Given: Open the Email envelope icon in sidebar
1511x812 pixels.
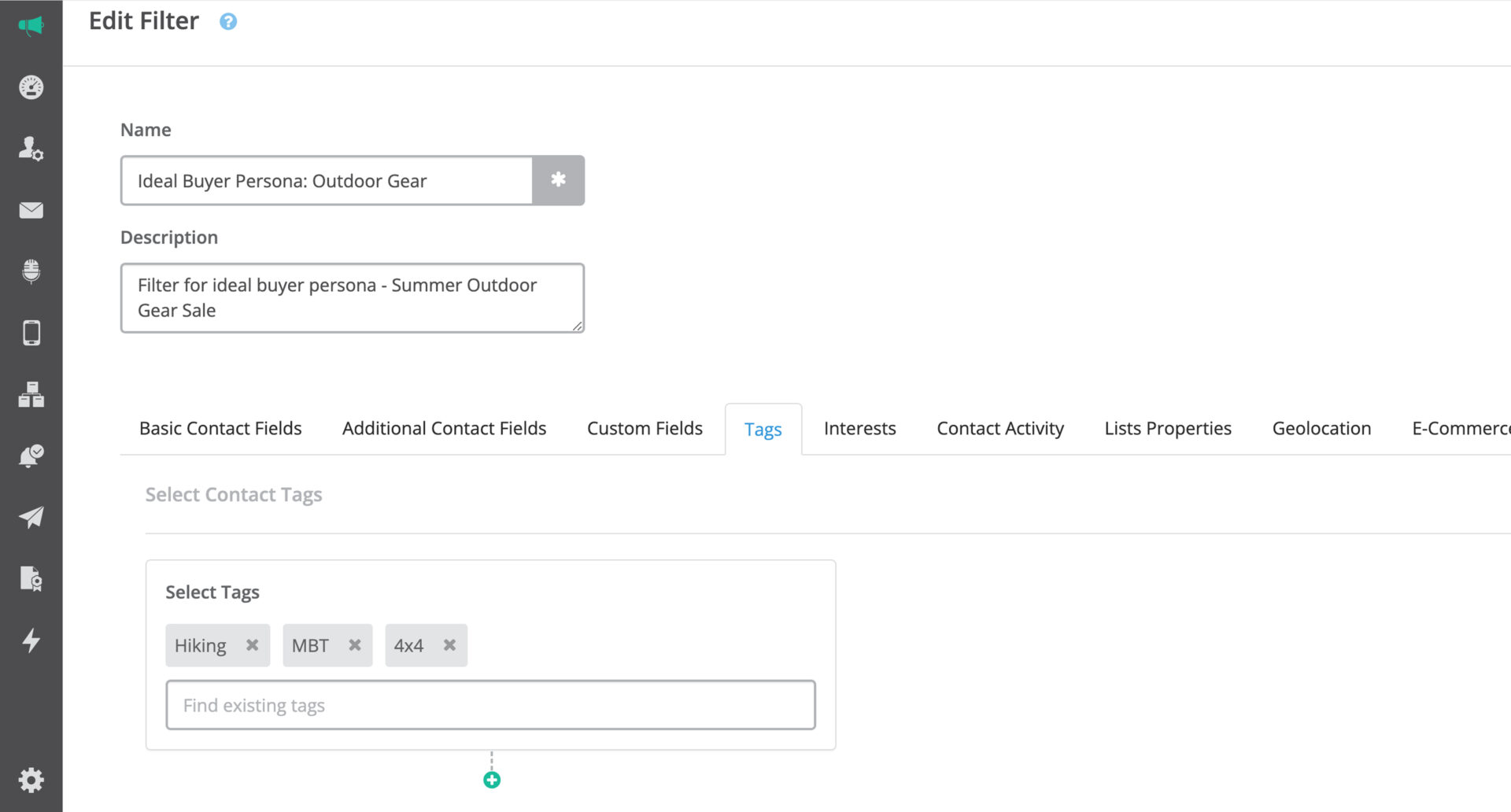Looking at the screenshot, I should click(31, 210).
